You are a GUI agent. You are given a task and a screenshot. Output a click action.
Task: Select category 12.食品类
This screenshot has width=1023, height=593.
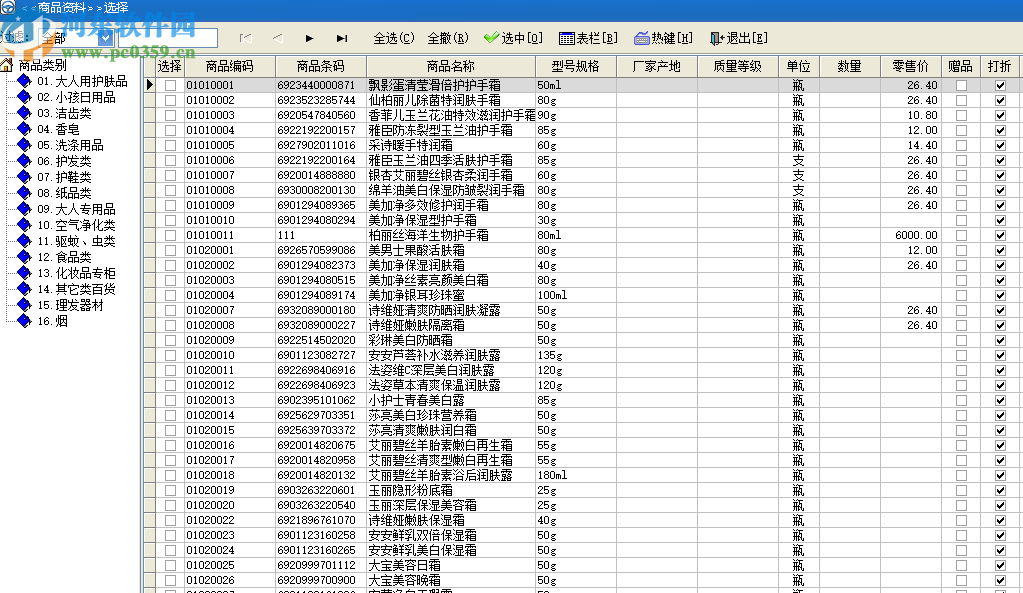pos(64,257)
